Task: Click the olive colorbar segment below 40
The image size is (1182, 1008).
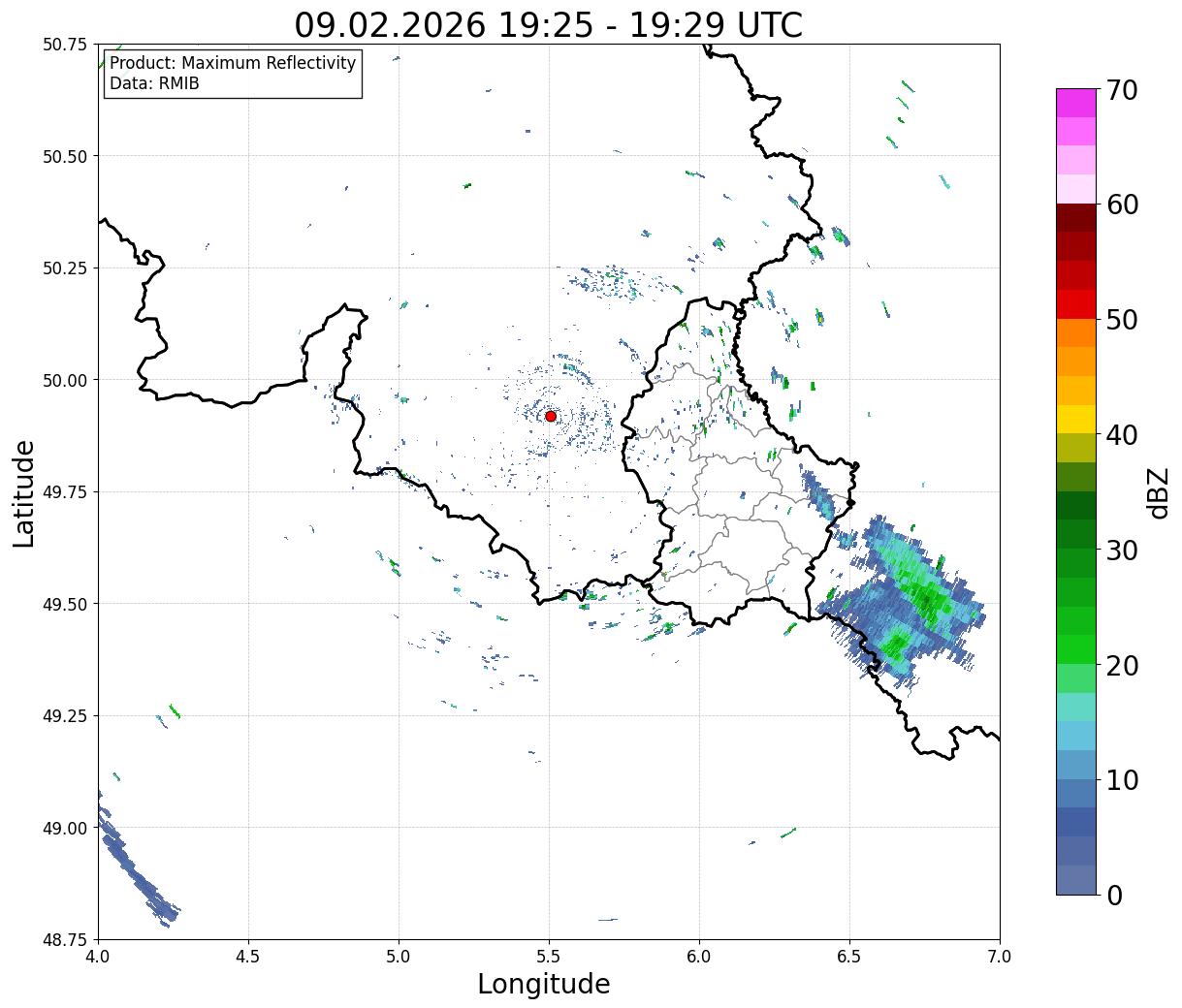Action: point(1076,448)
